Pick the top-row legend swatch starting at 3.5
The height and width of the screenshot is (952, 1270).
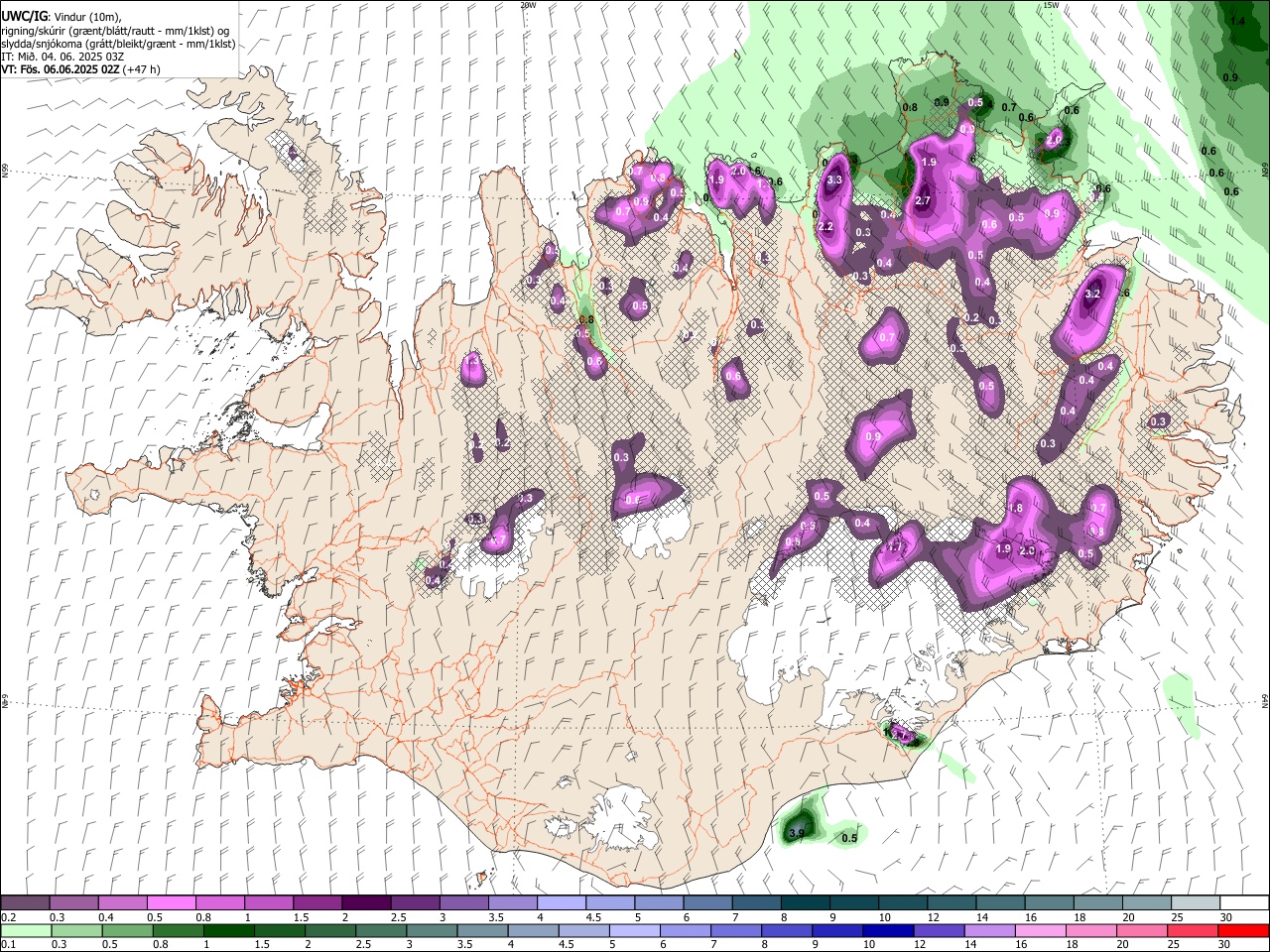click(513, 903)
